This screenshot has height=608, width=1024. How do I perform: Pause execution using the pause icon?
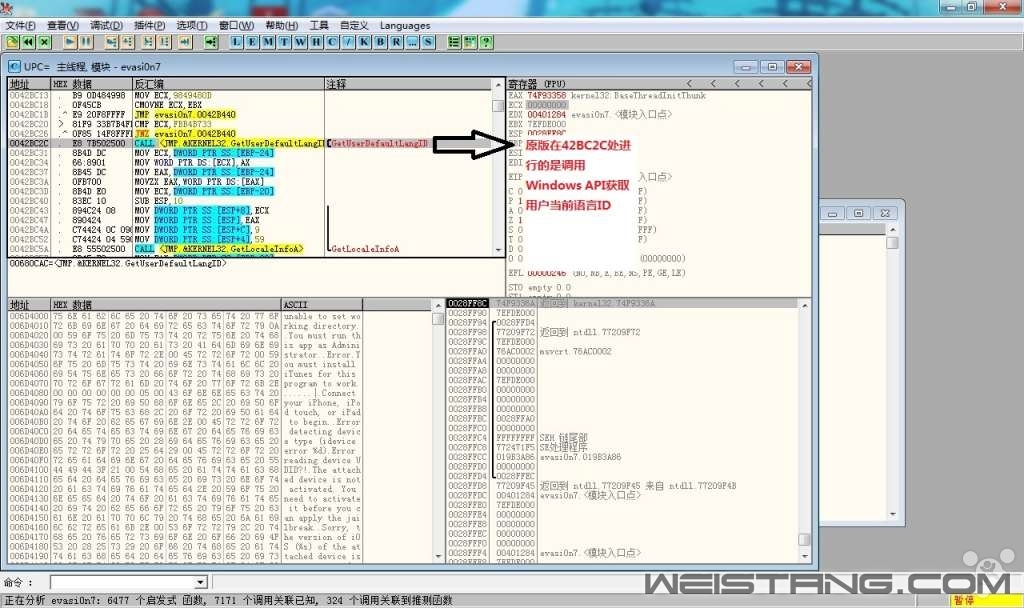tap(86, 42)
